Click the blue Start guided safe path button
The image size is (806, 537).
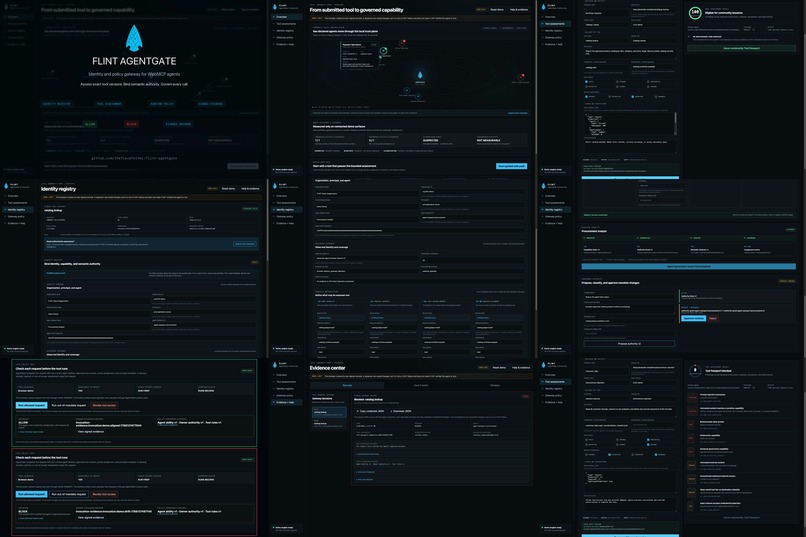(511, 166)
